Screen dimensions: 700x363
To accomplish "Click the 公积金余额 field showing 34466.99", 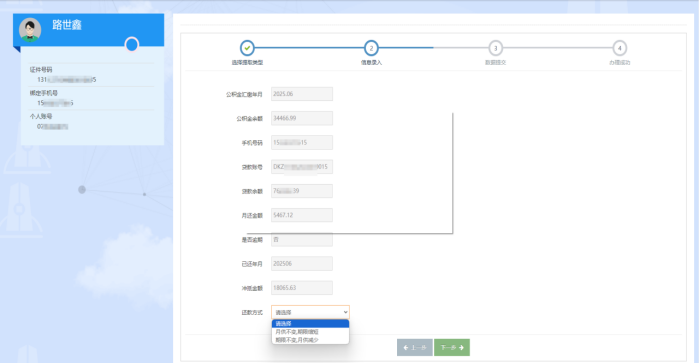I will click(302, 118).
